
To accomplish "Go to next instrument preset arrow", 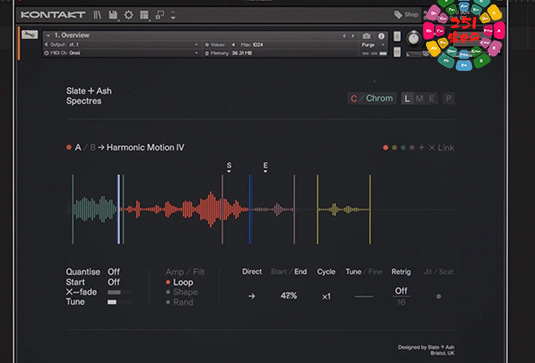I will point(353,36).
